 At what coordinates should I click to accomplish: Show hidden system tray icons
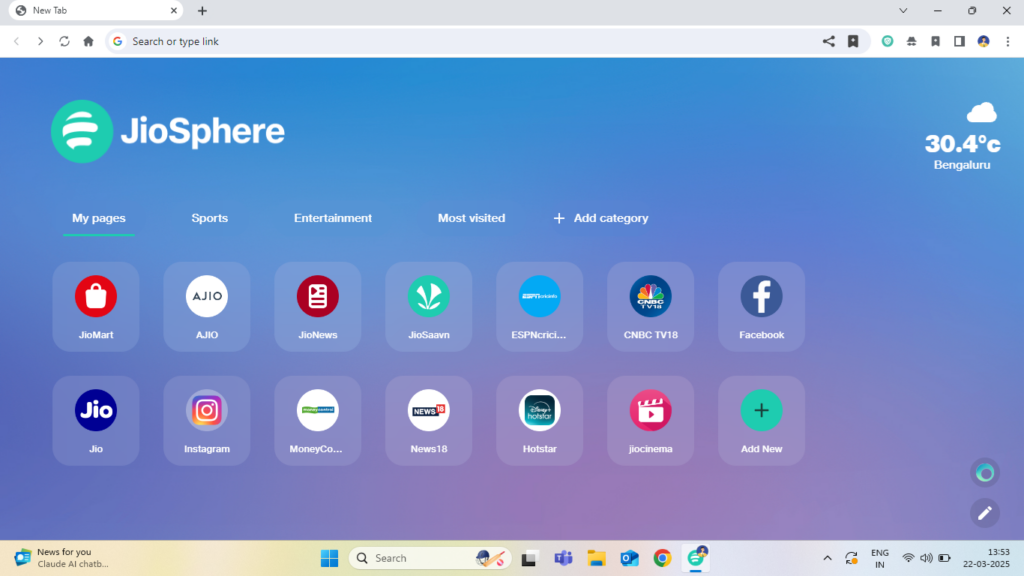click(x=827, y=558)
